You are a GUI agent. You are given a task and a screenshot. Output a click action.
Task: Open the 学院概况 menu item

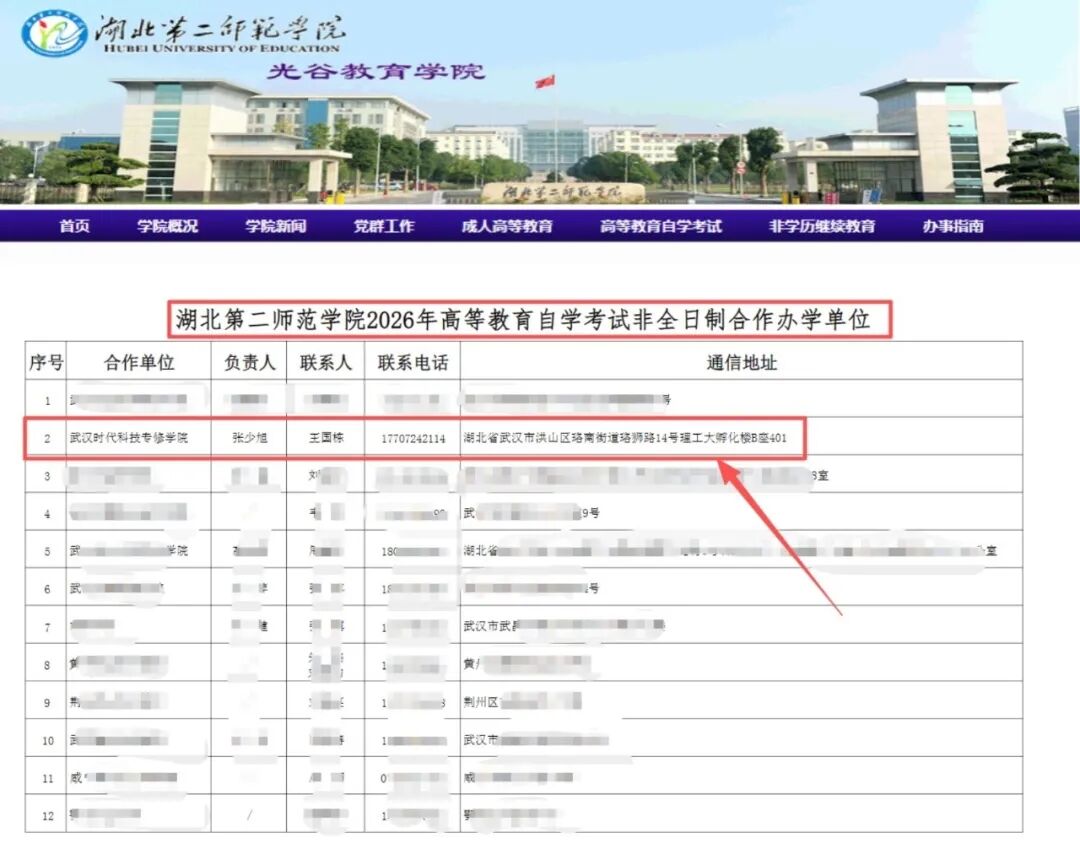(x=167, y=226)
